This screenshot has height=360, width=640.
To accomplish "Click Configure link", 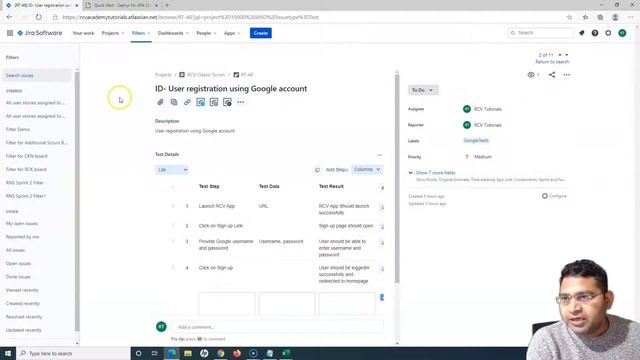I will [554, 196].
